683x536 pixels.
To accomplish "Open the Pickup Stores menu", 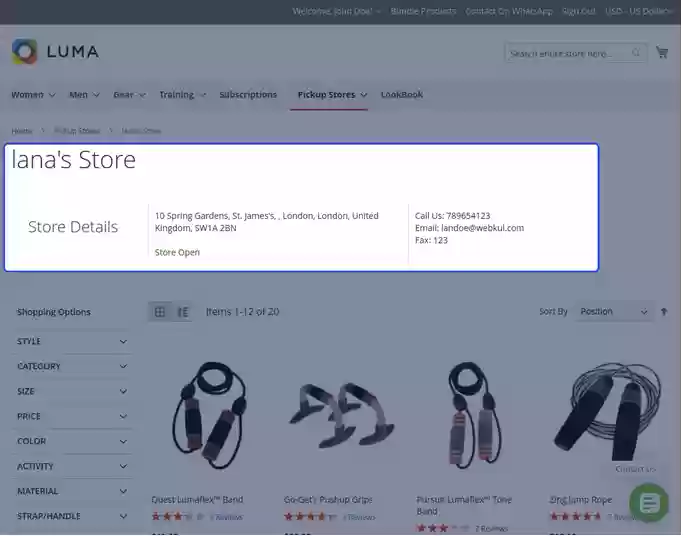I will click(x=331, y=95).
